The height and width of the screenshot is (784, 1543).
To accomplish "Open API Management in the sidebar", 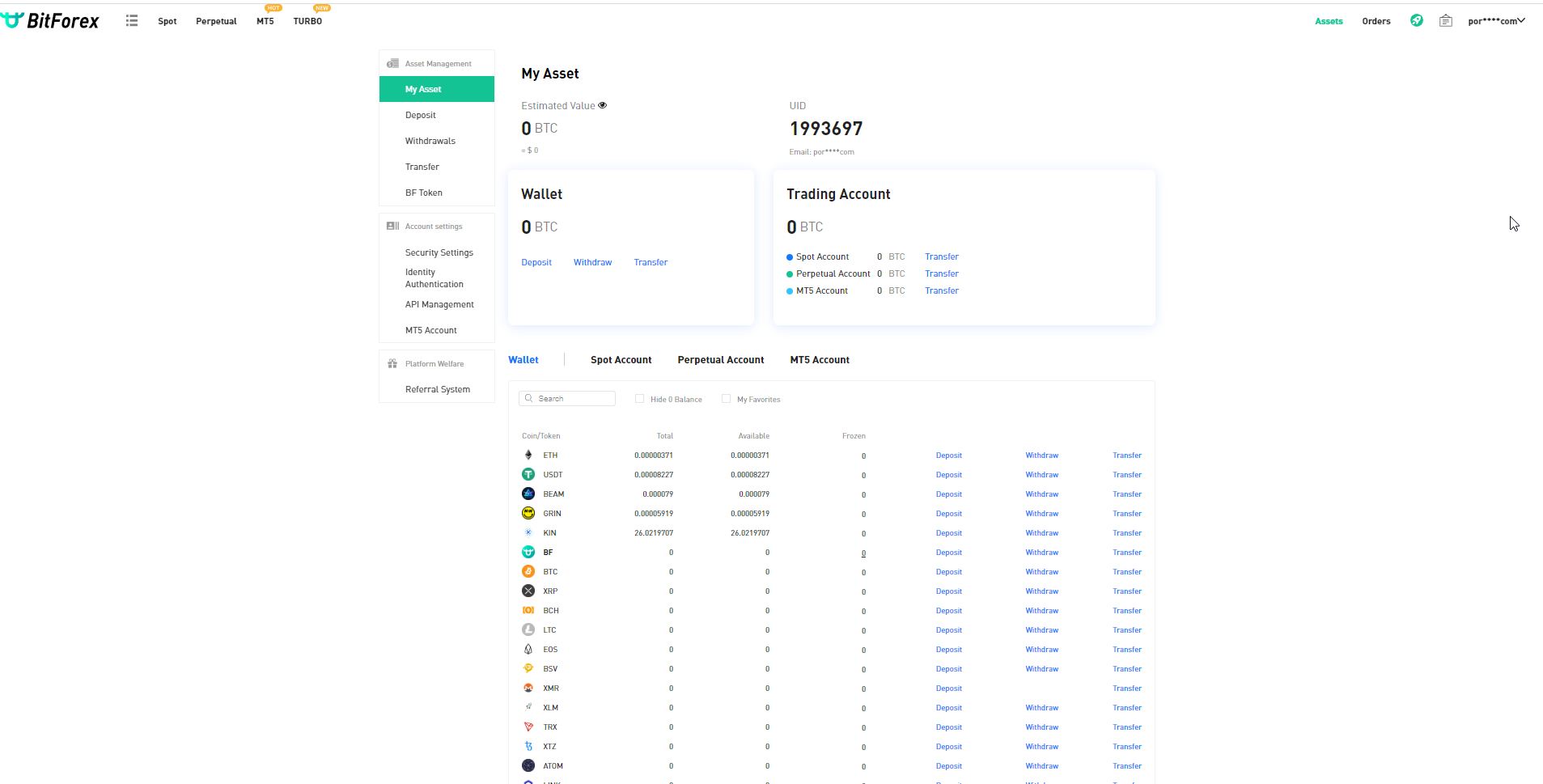I will tap(439, 304).
